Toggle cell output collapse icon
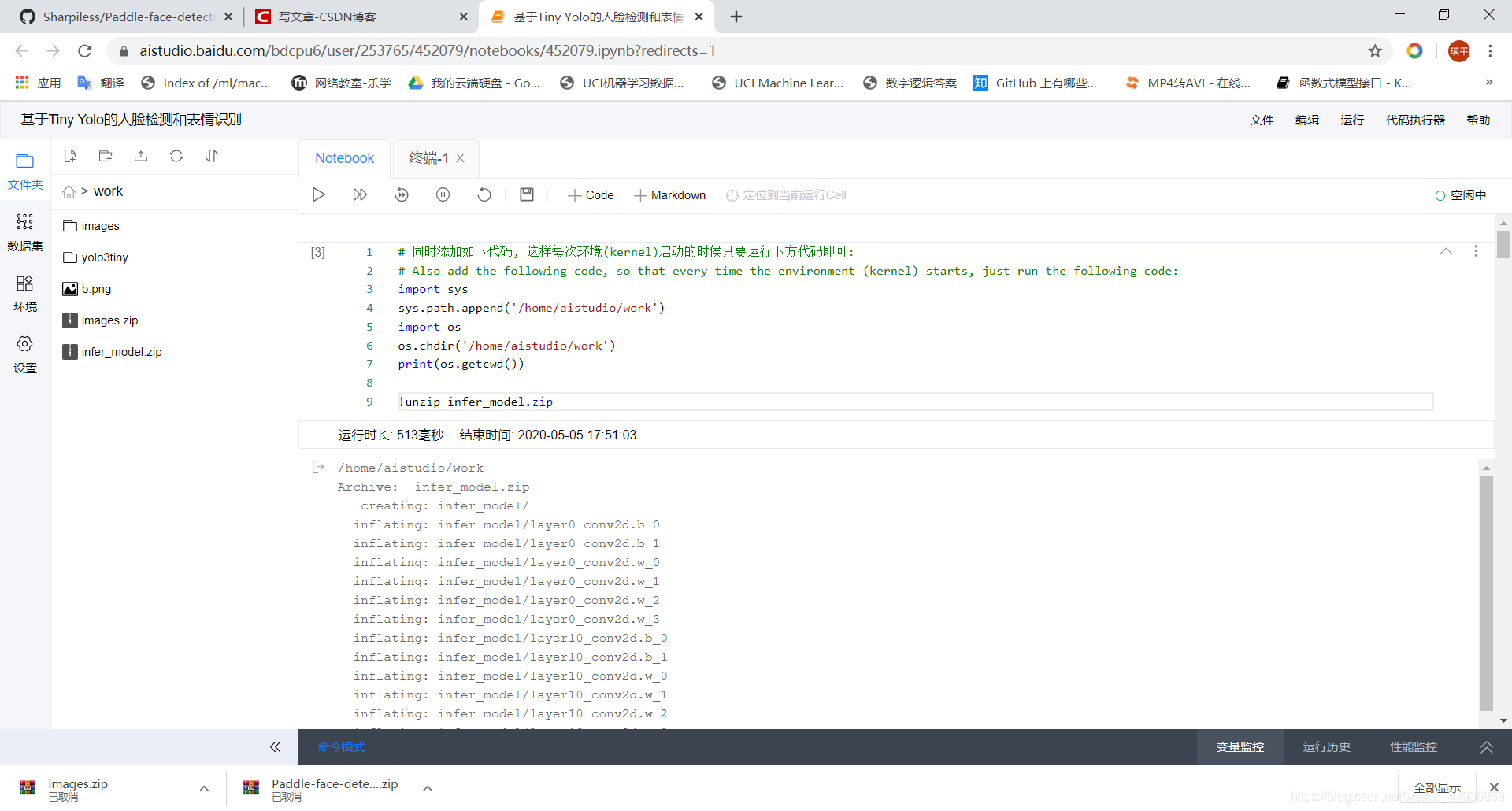The height and width of the screenshot is (811, 1512). (x=318, y=467)
